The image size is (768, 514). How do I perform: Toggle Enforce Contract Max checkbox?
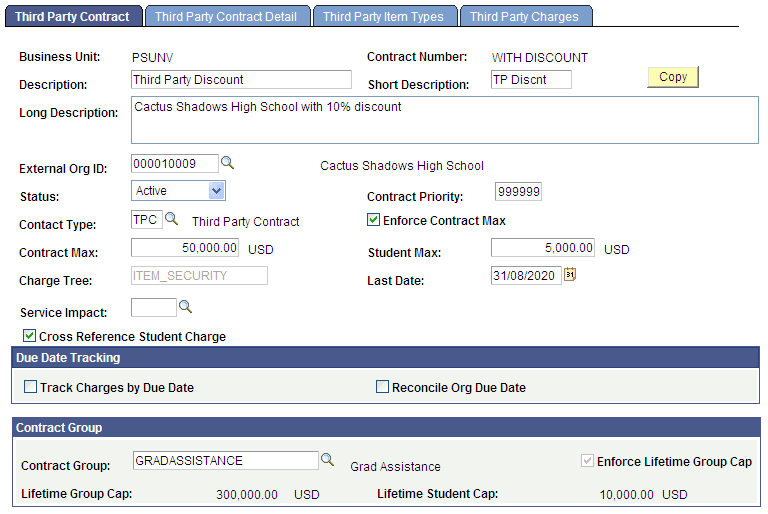(x=373, y=220)
